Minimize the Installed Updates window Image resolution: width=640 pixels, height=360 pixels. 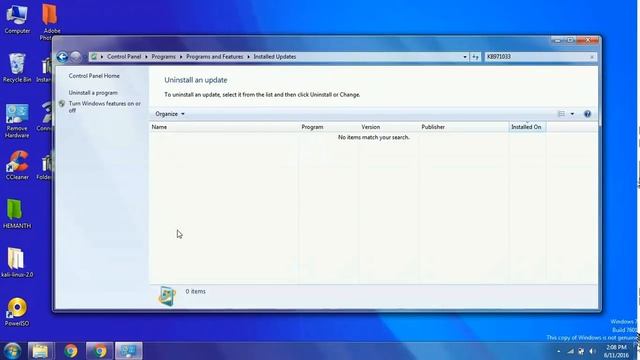tap(557, 40)
